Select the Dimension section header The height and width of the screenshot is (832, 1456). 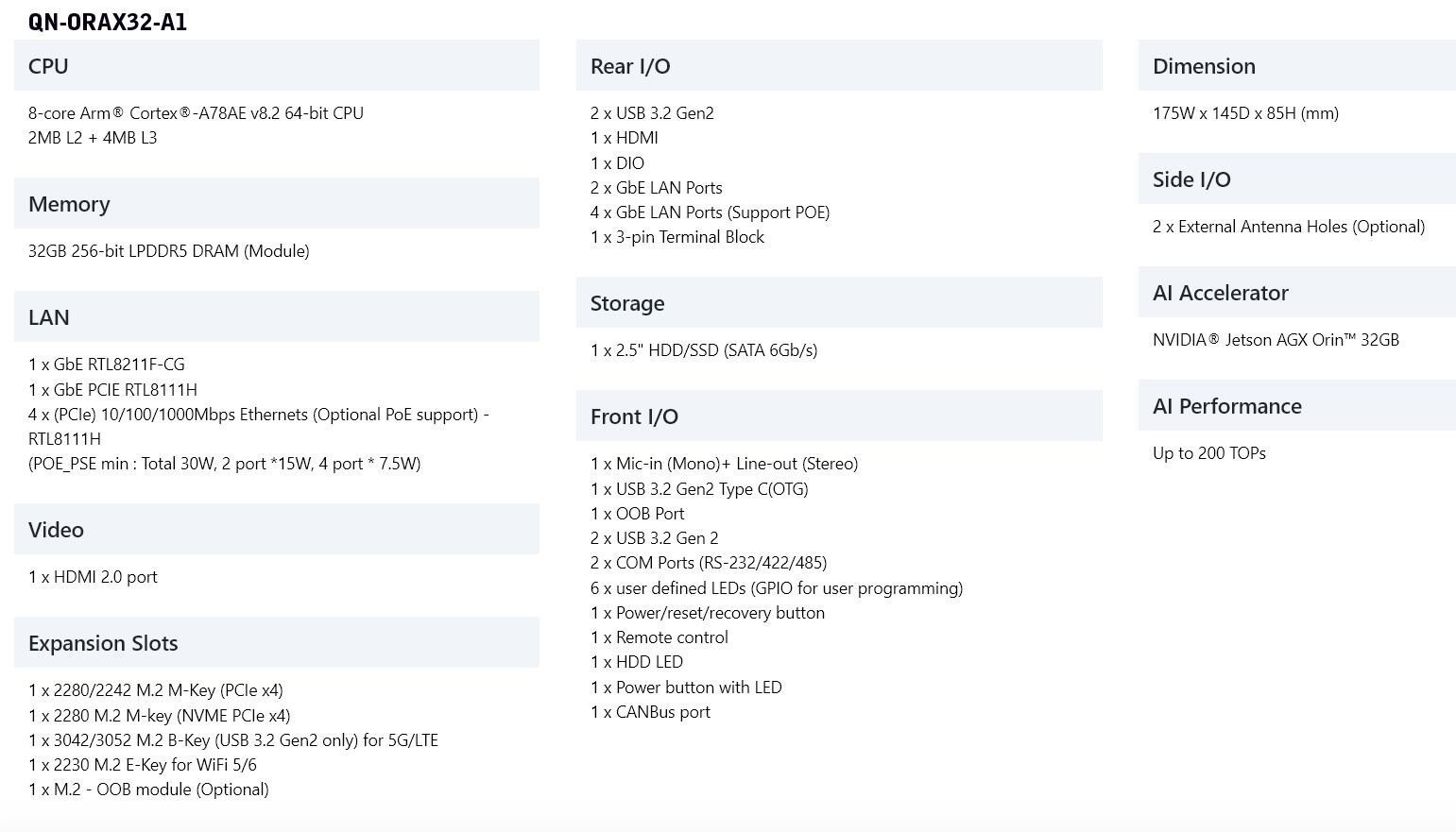click(1296, 65)
